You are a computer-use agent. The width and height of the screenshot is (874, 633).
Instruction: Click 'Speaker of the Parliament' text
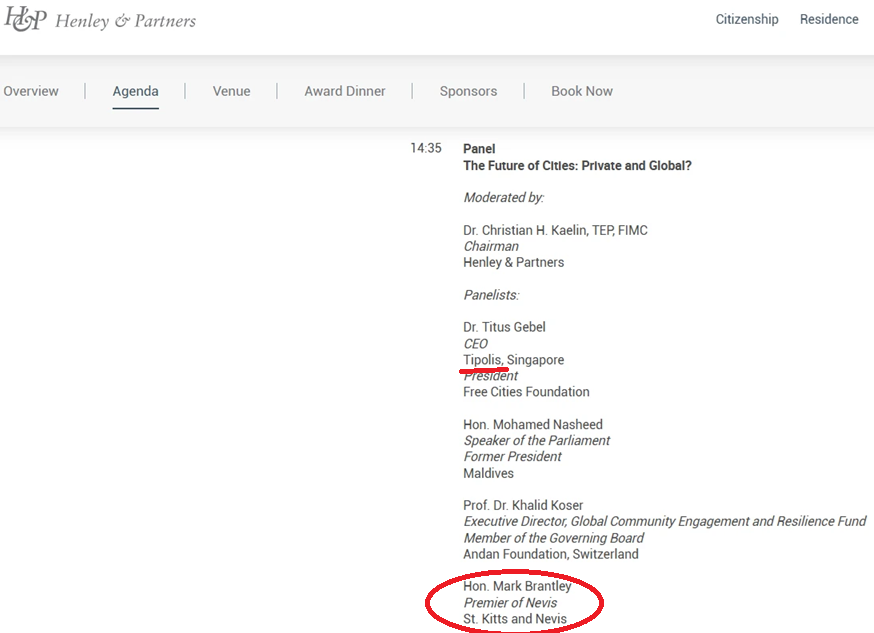pos(537,441)
